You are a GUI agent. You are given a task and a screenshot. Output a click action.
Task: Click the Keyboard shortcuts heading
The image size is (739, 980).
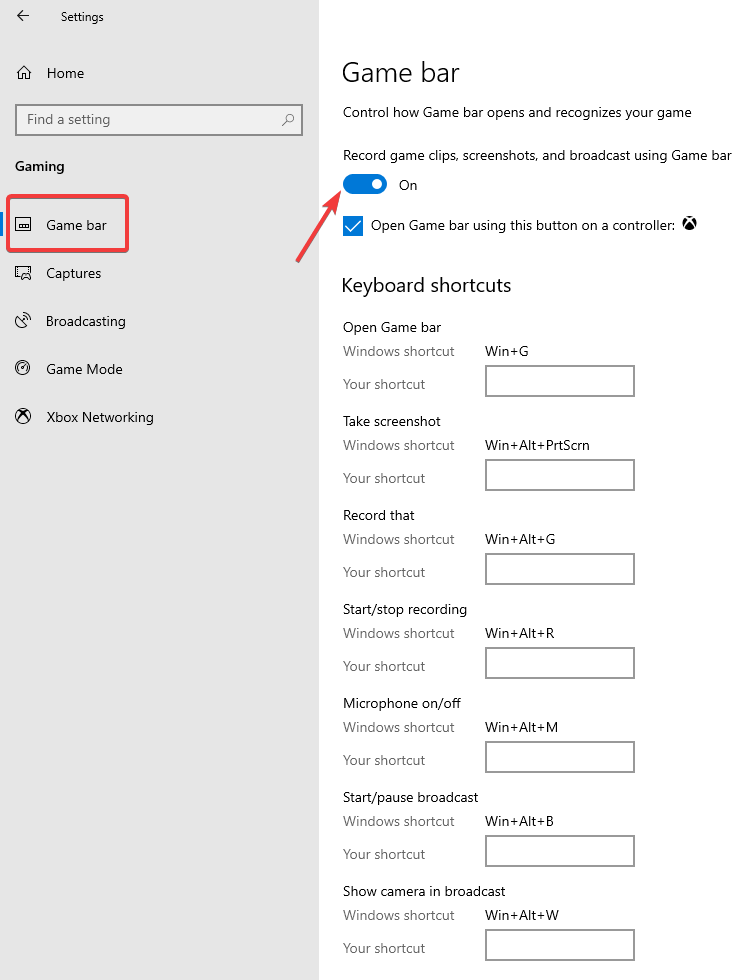click(426, 286)
